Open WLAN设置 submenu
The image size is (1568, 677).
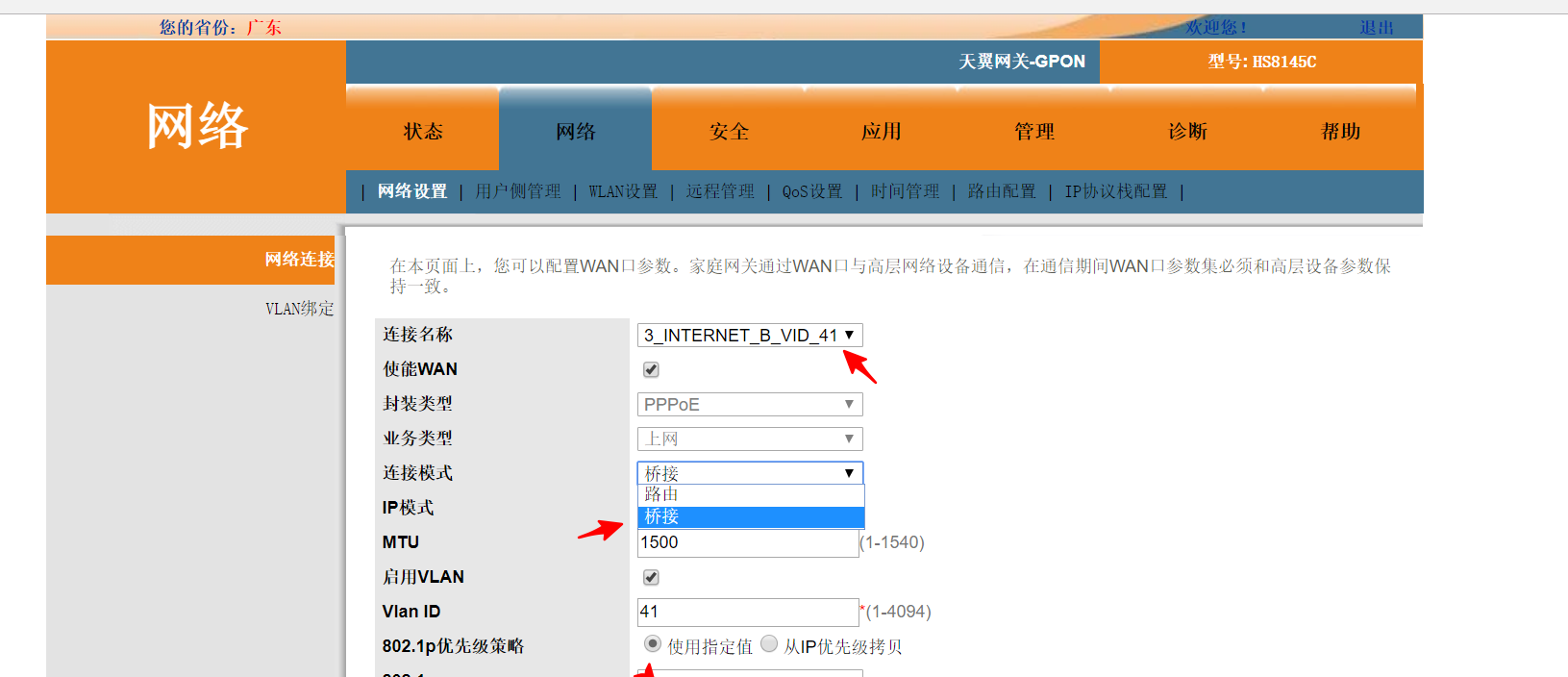[623, 191]
